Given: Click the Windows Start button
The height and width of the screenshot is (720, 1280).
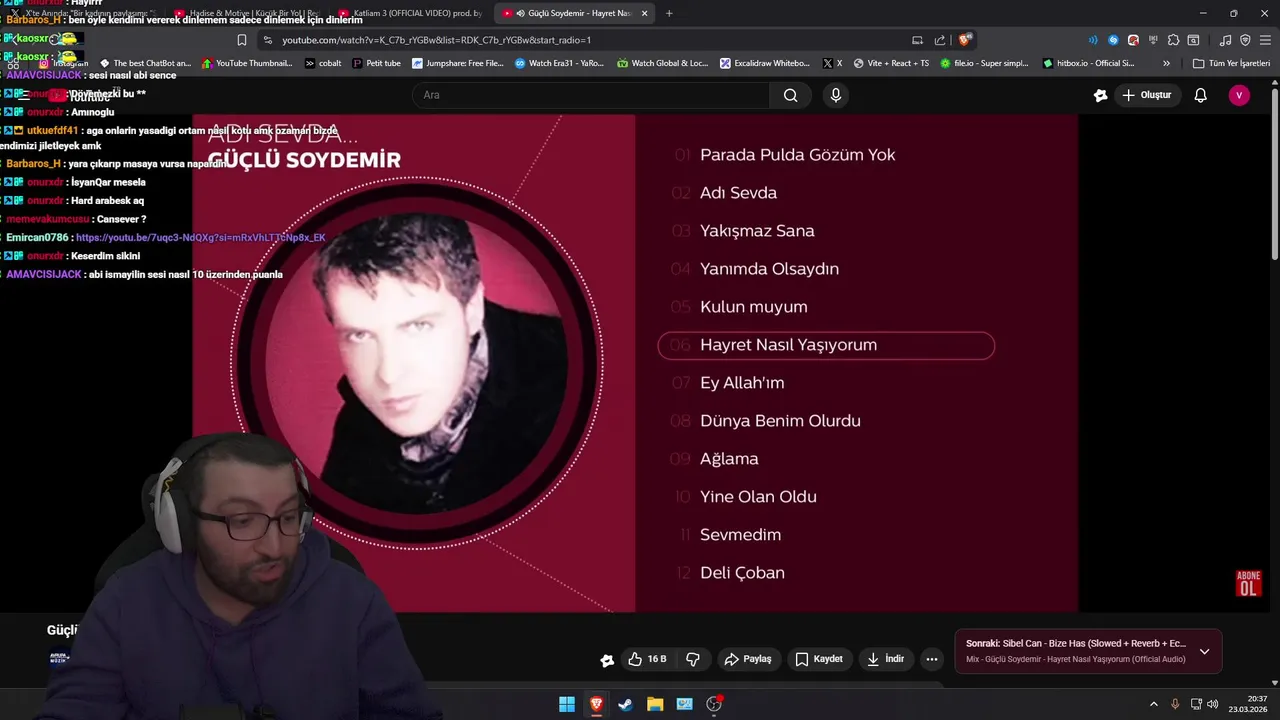Looking at the screenshot, I should [567, 704].
